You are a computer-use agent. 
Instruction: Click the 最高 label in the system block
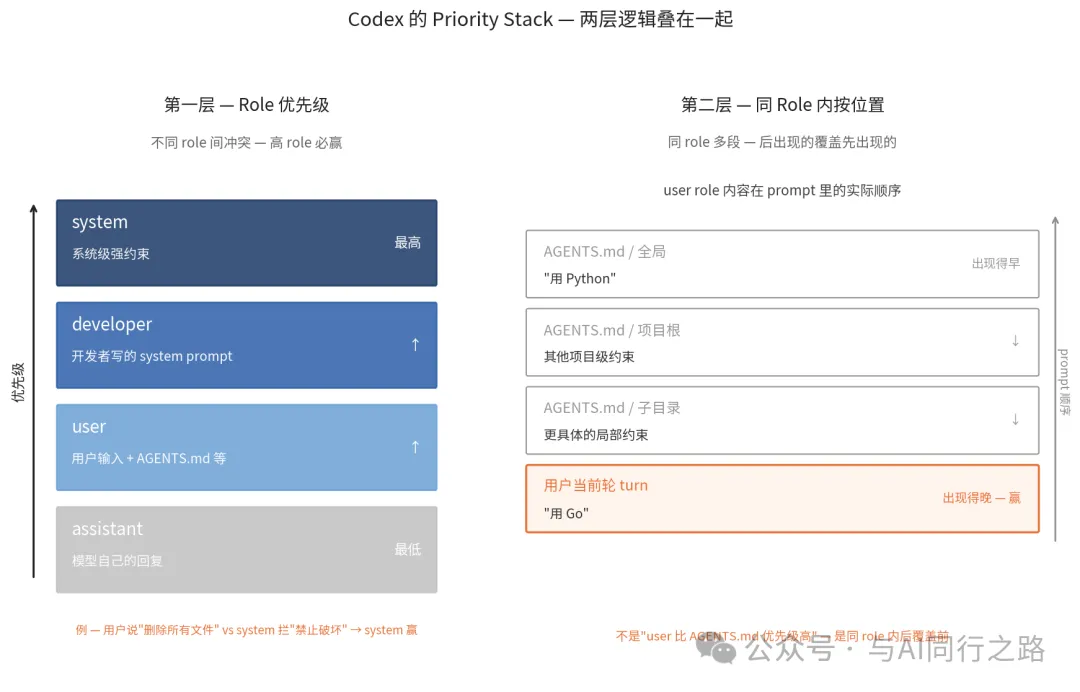click(x=407, y=242)
